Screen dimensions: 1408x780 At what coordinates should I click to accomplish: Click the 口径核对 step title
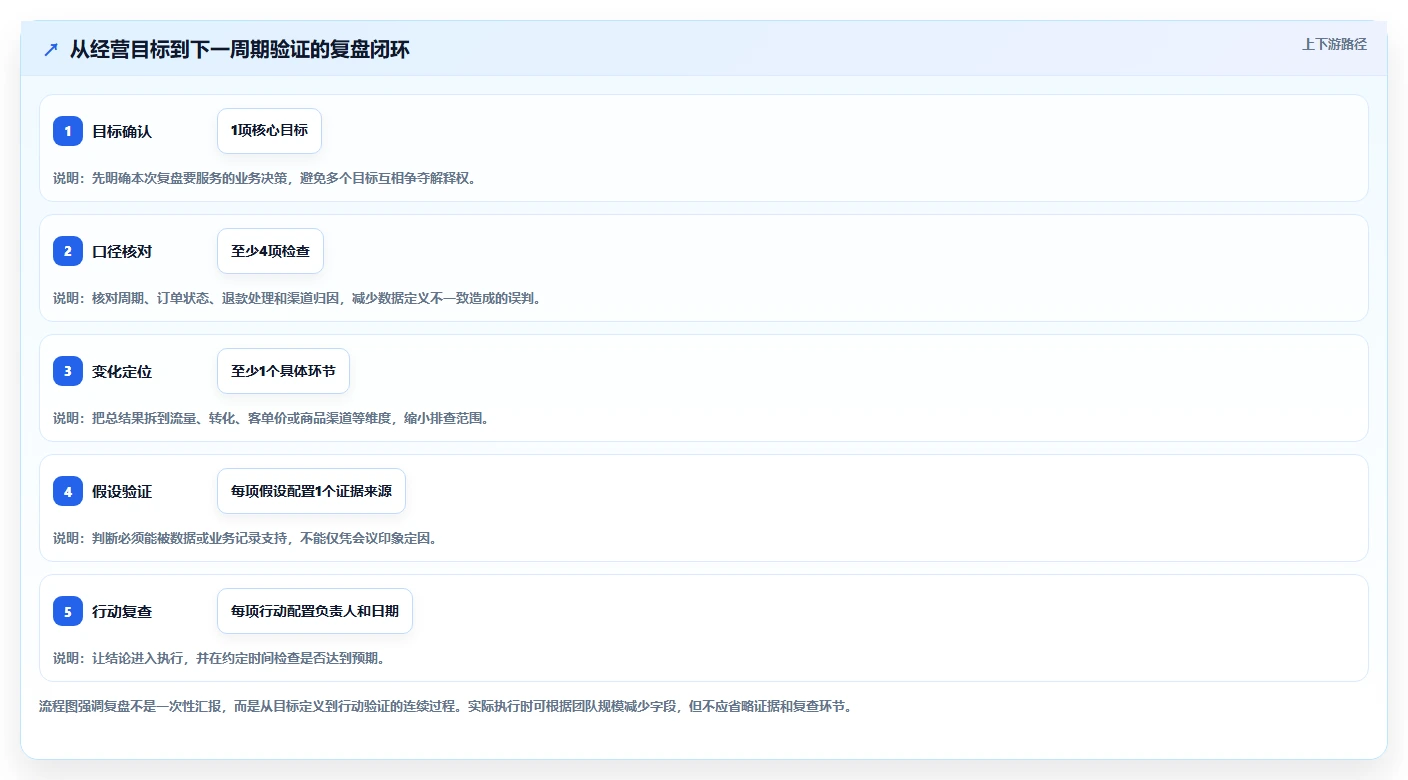click(122, 251)
